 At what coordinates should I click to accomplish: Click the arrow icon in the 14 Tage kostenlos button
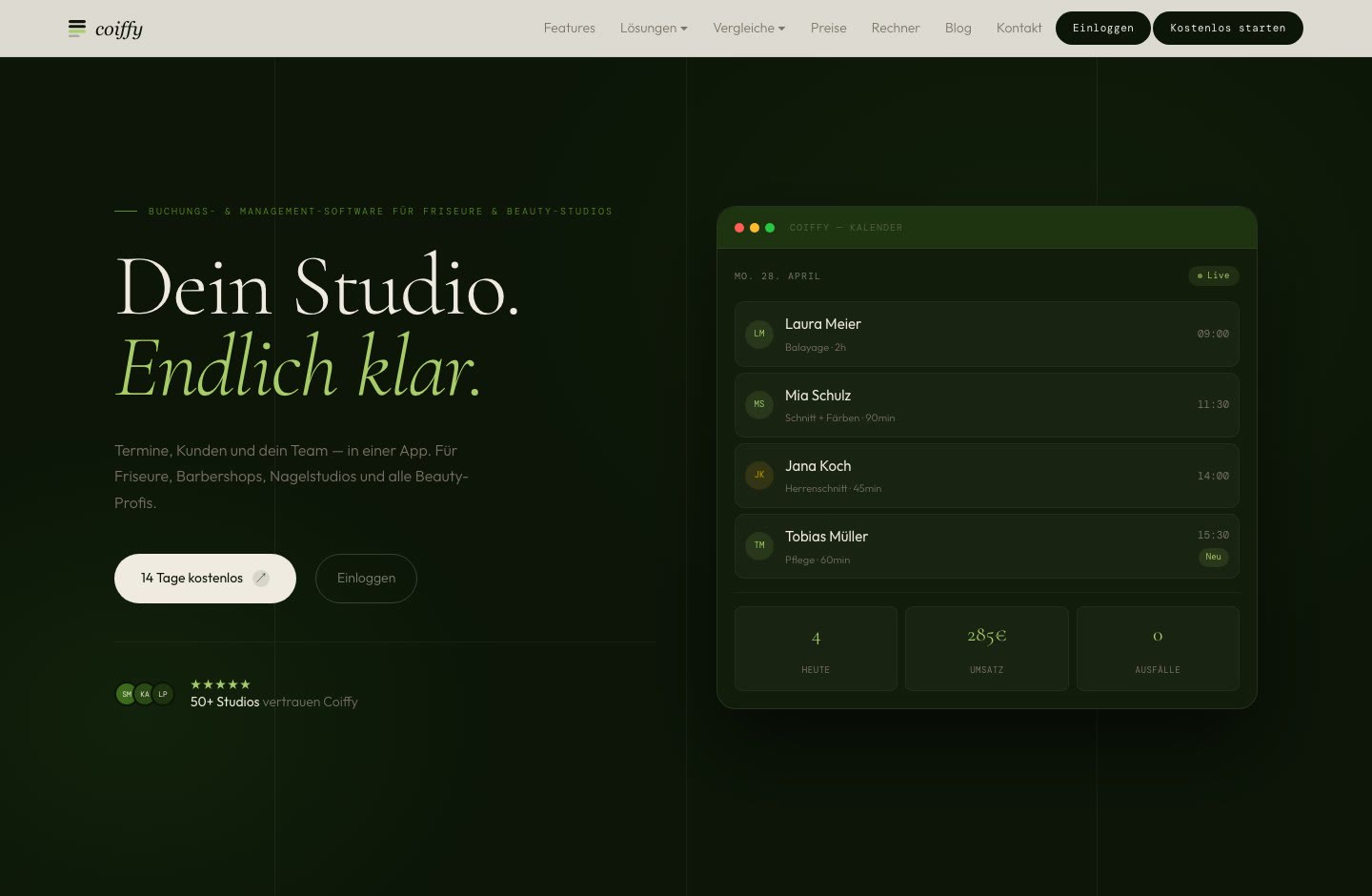click(x=260, y=578)
